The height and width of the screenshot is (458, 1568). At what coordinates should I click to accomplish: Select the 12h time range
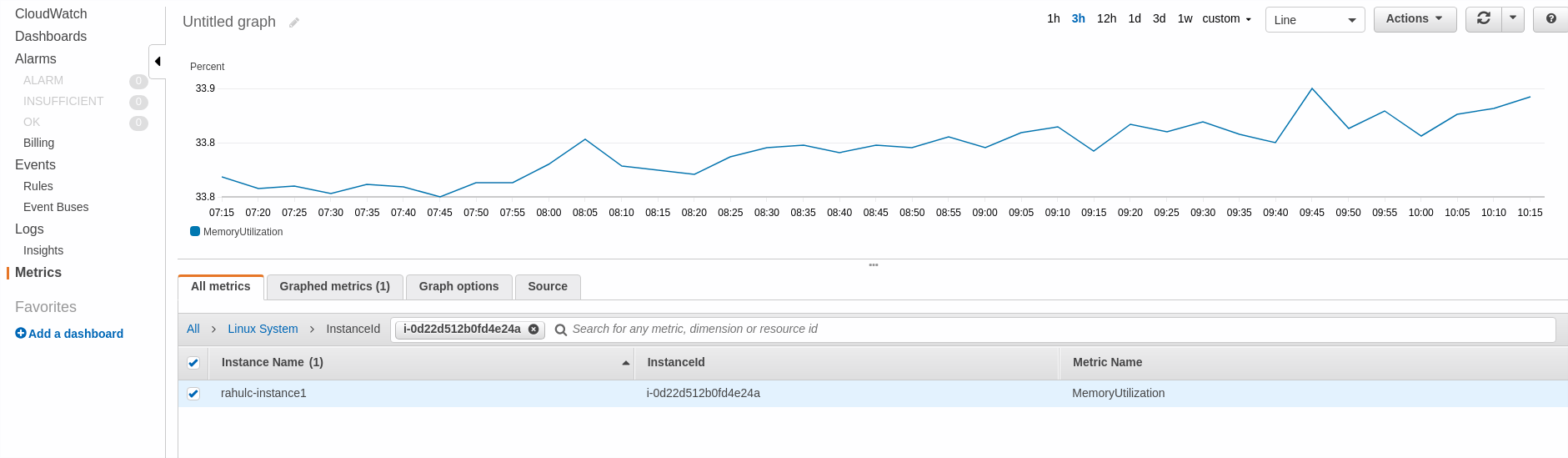point(1106,18)
